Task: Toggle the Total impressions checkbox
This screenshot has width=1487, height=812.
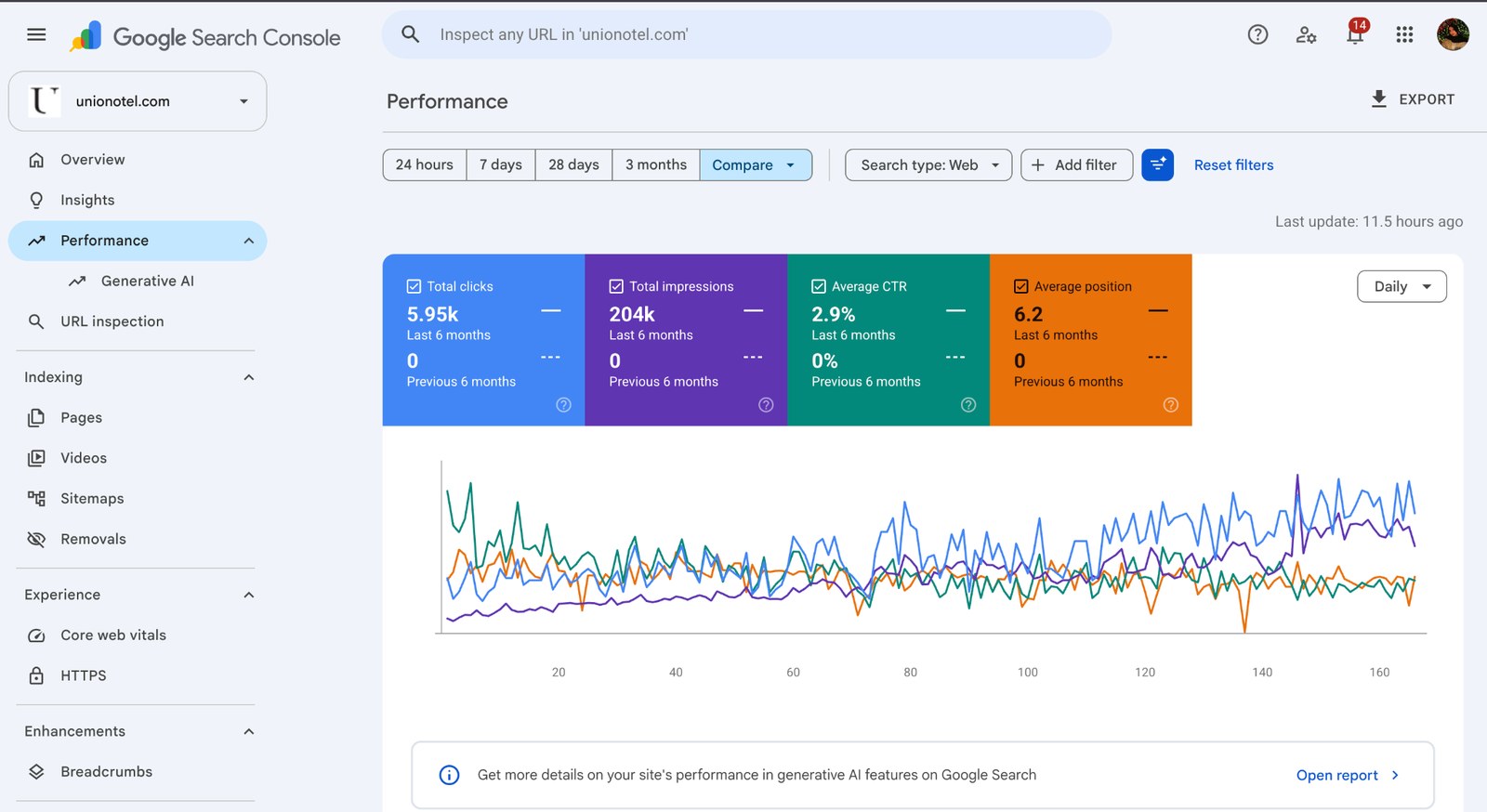Action: click(616, 286)
